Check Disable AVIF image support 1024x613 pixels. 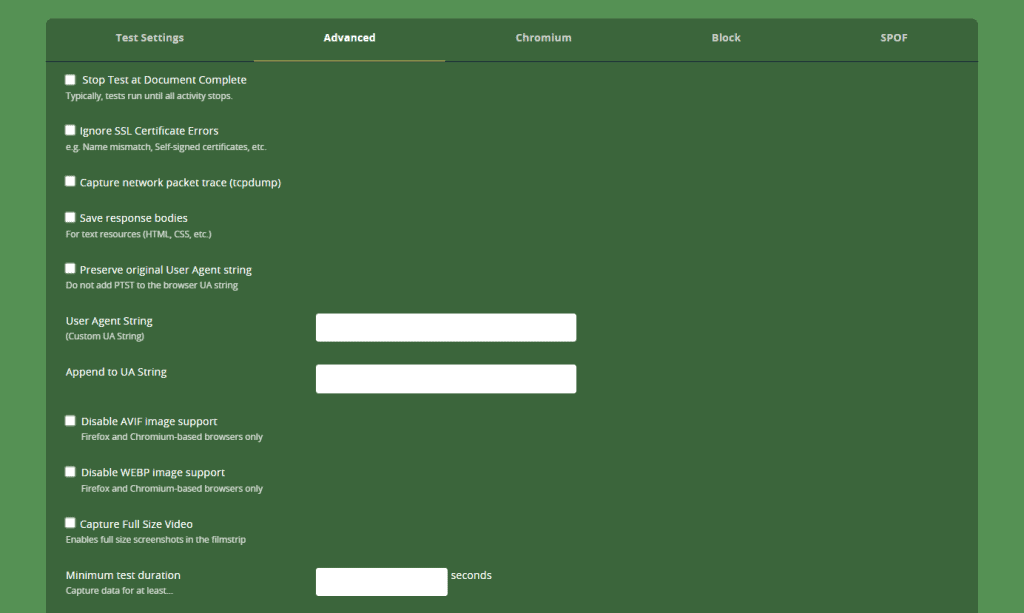[70, 420]
